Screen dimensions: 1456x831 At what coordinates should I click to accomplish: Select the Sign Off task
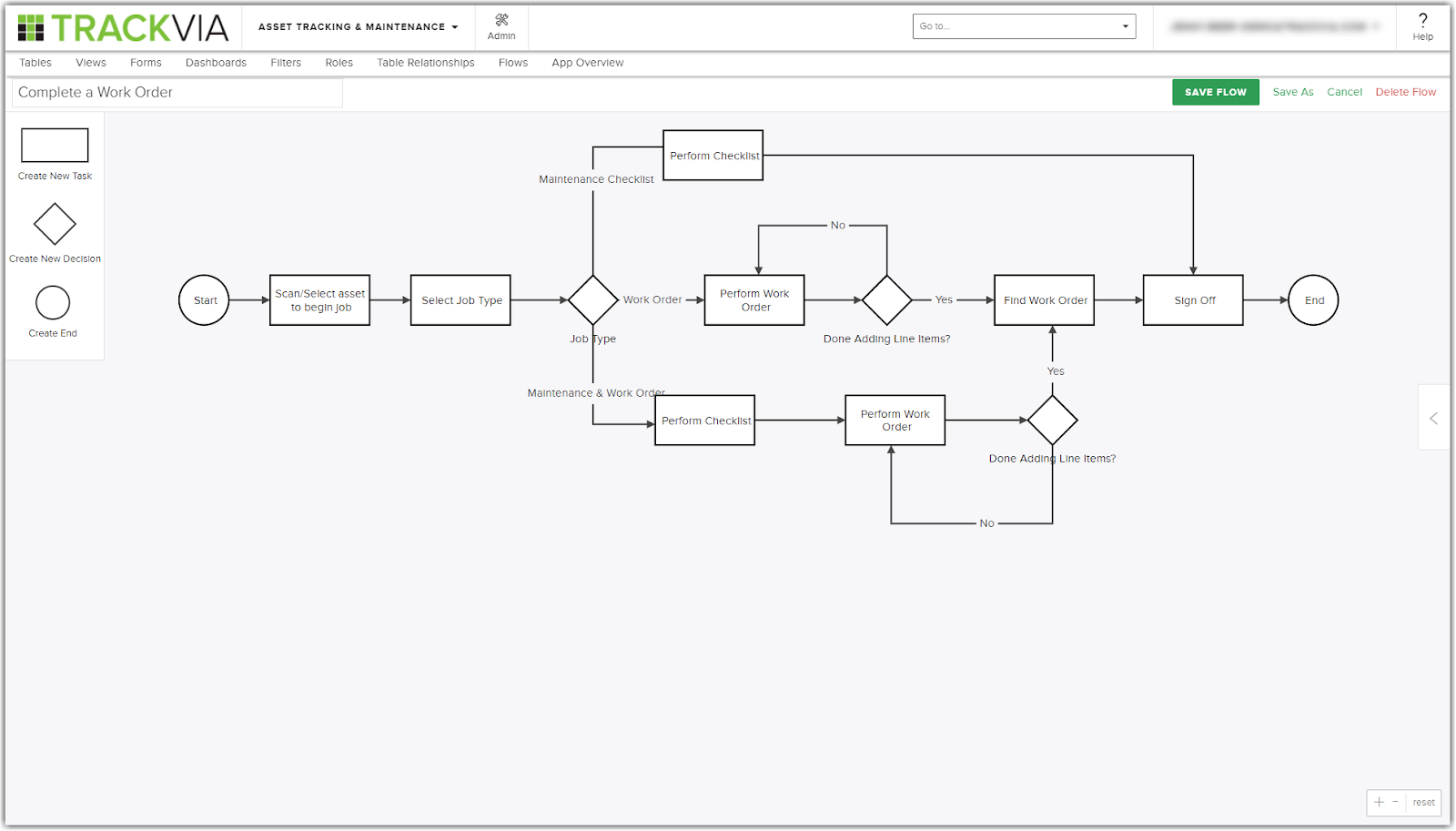(1193, 300)
